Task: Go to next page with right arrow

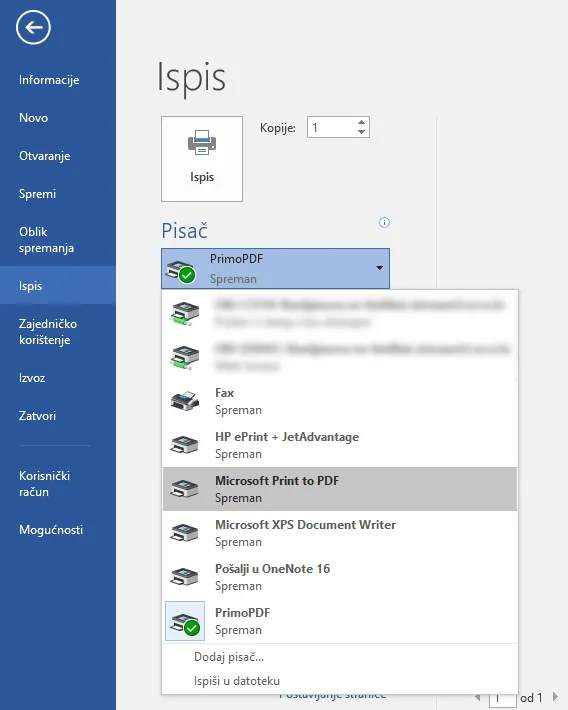Action: pos(555,697)
